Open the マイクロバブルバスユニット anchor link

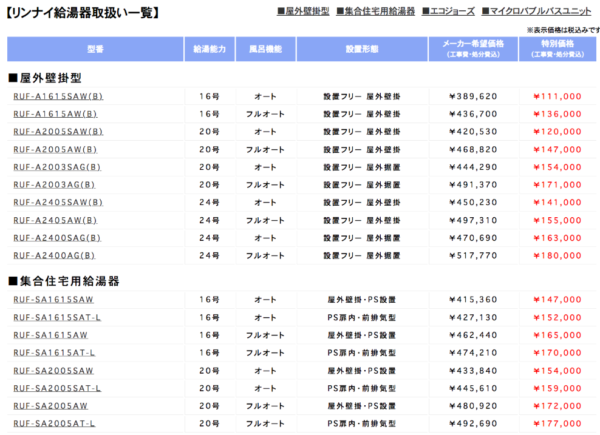pos(536,11)
